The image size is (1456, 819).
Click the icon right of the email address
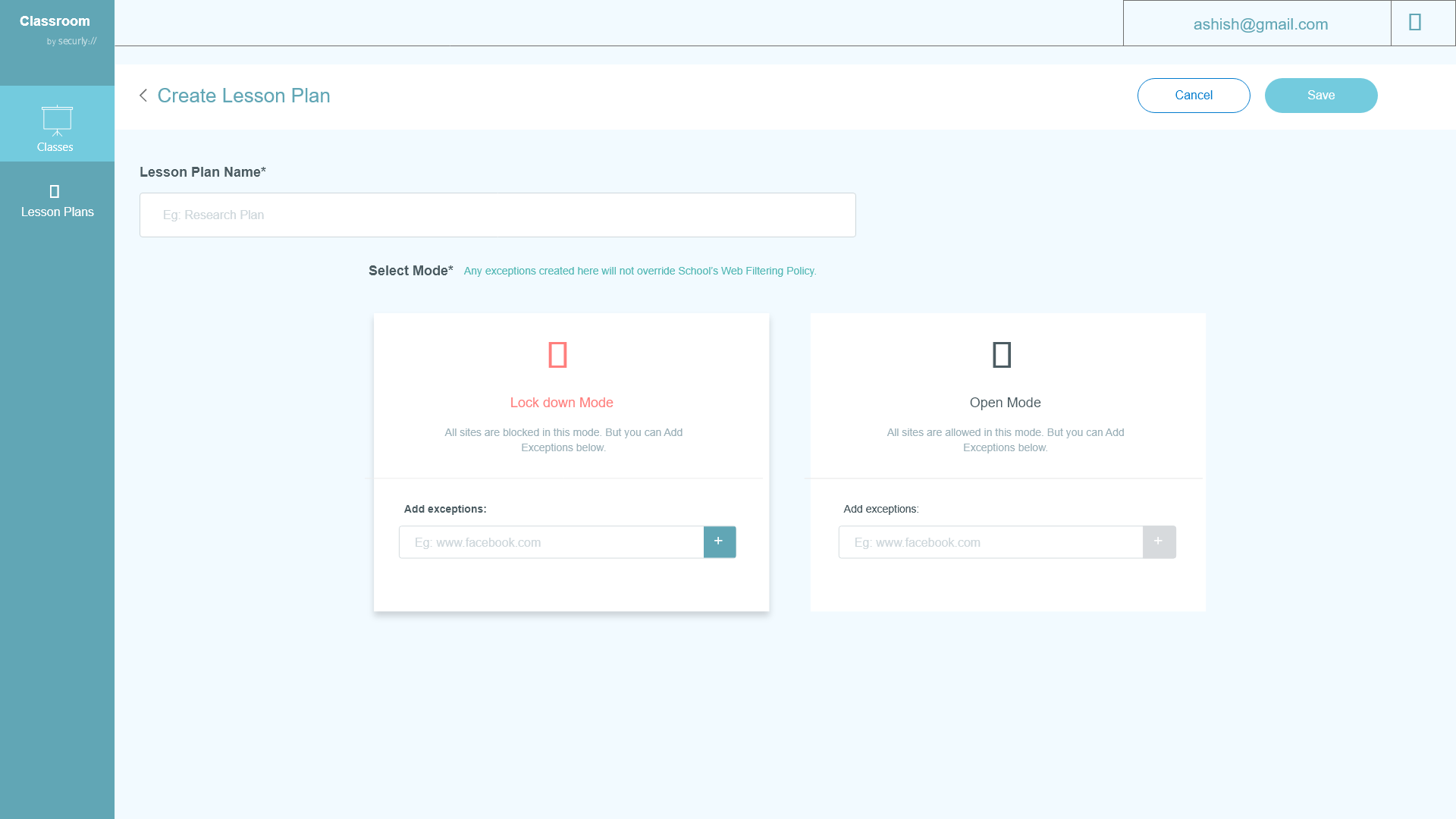tap(1415, 23)
